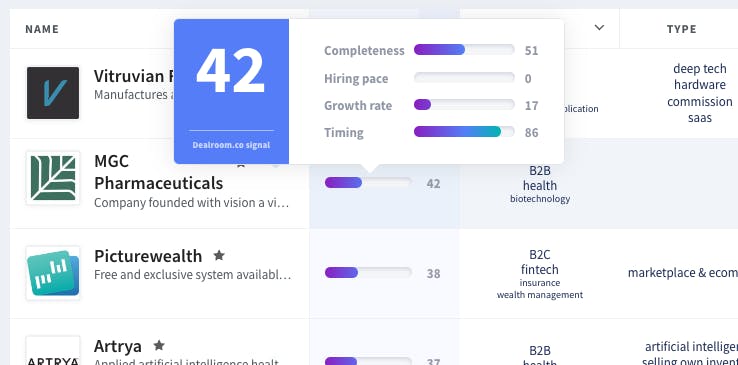Click the Picturewealth teal logo
Image resolution: width=738 pixels, height=365 pixels.
(x=53, y=273)
